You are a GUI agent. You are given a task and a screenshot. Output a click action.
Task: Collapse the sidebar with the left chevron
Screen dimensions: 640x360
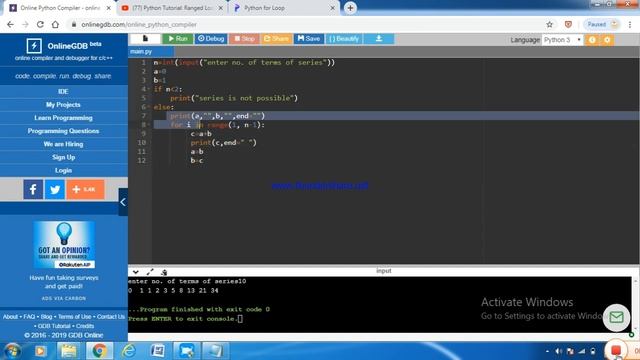[123, 202]
